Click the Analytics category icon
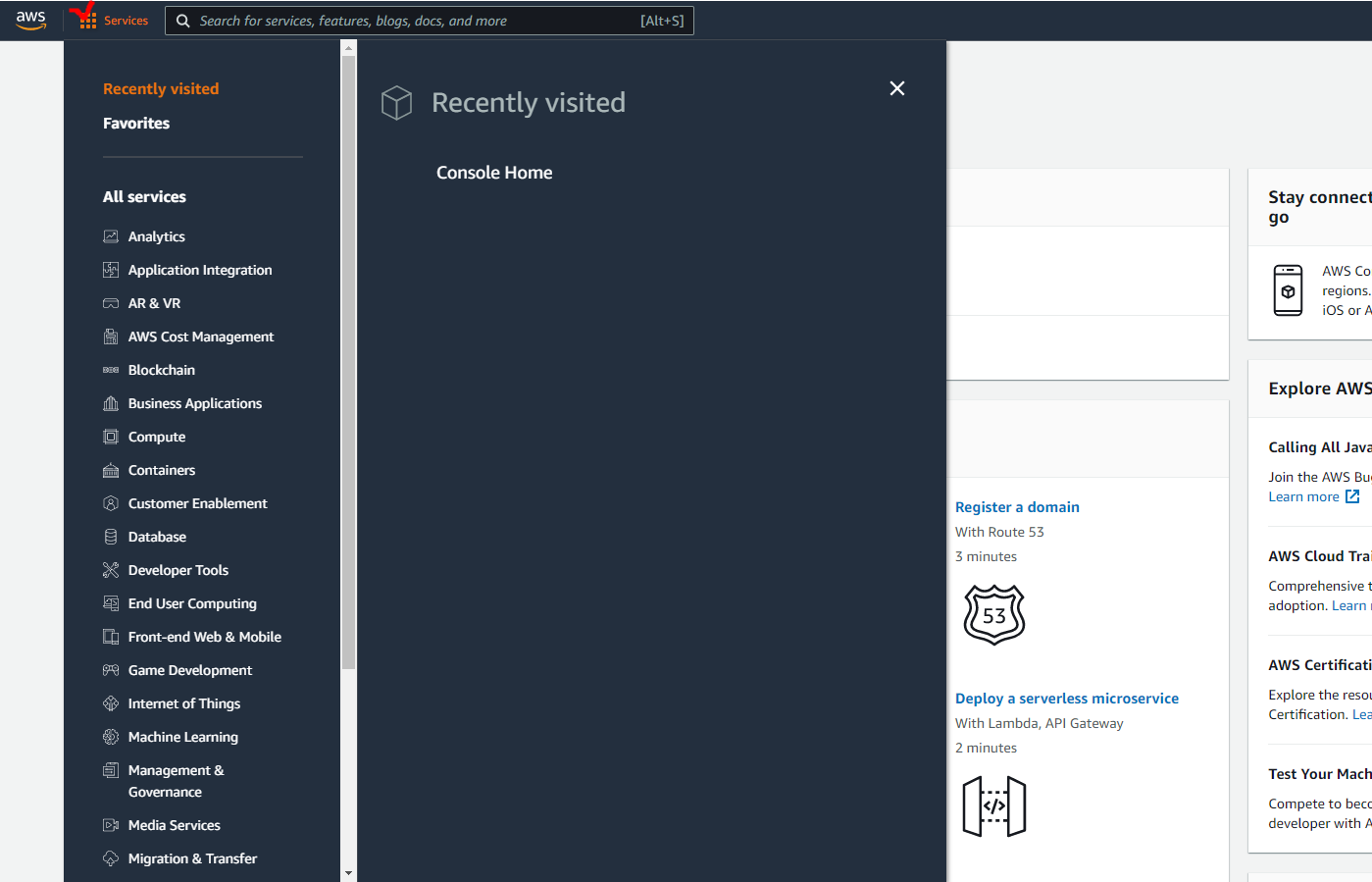 [x=111, y=236]
